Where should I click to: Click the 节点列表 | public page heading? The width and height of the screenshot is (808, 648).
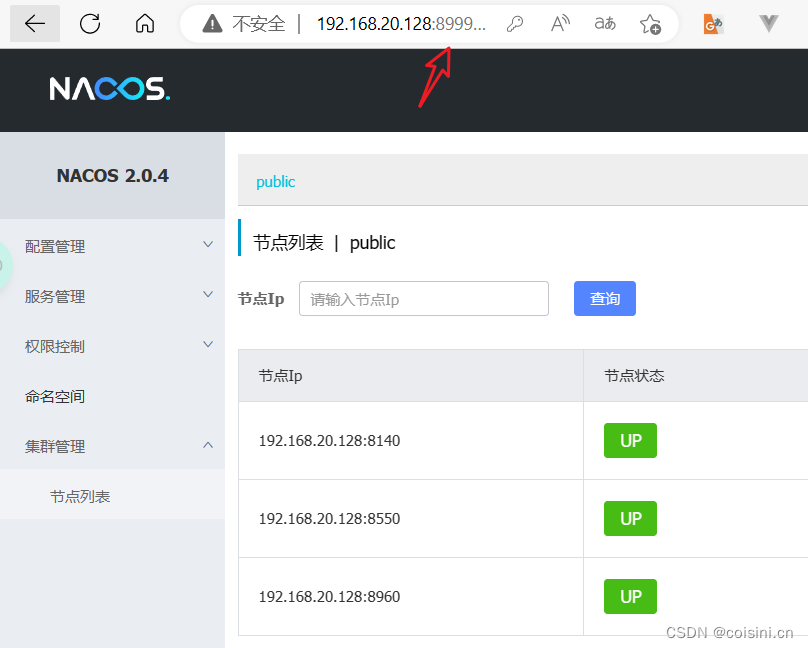coord(324,243)
